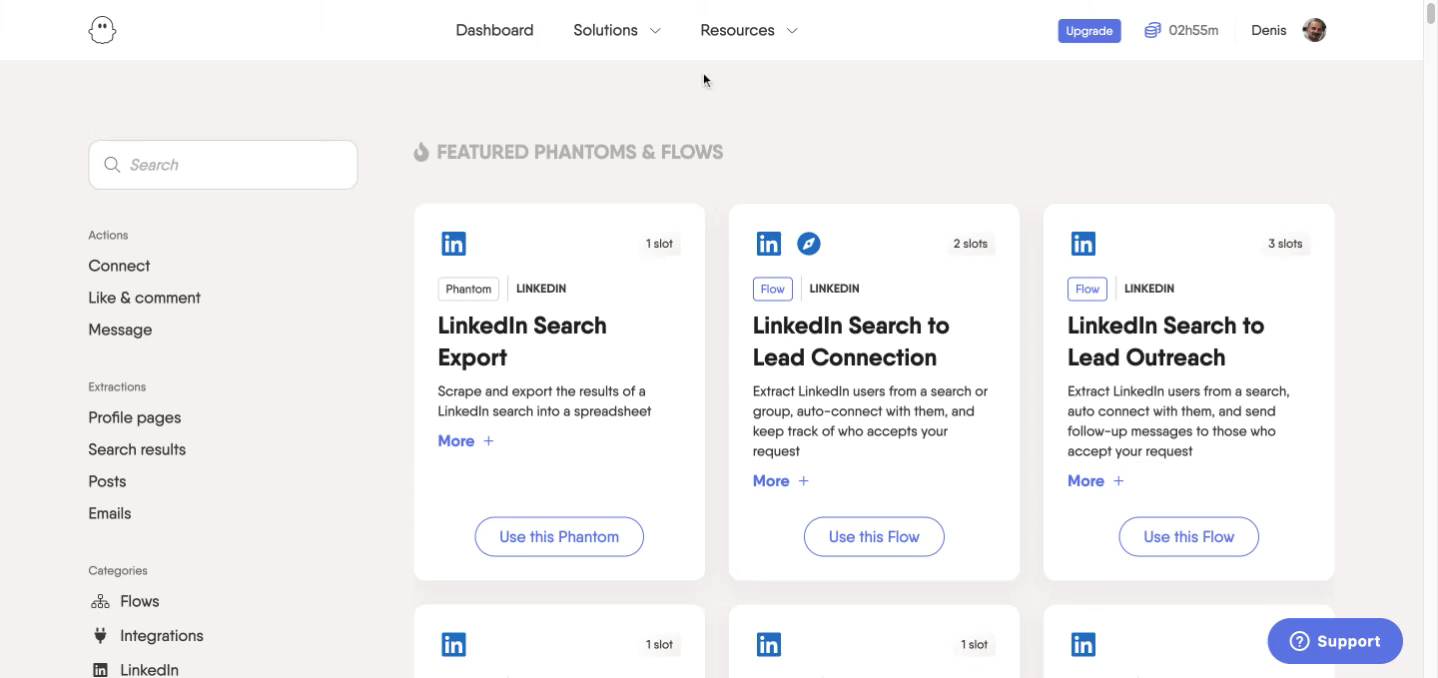Click the Upgrade button
Screen dimensions: 1438x678
pos(1089,31)
